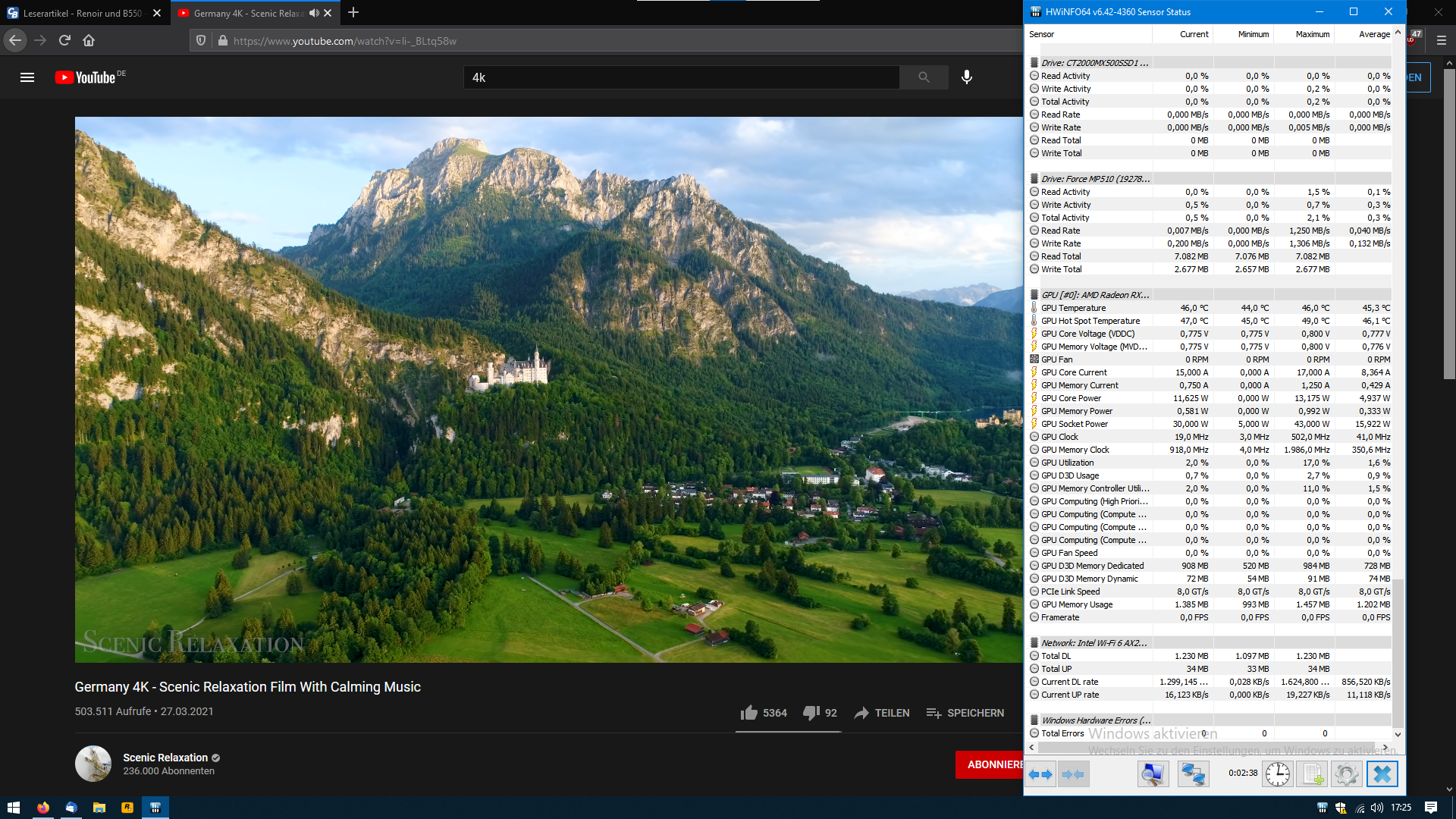Open the YouTube guide hamburger menu
1456x819 pixels.
pyautogui.click(x=27, y=77)
